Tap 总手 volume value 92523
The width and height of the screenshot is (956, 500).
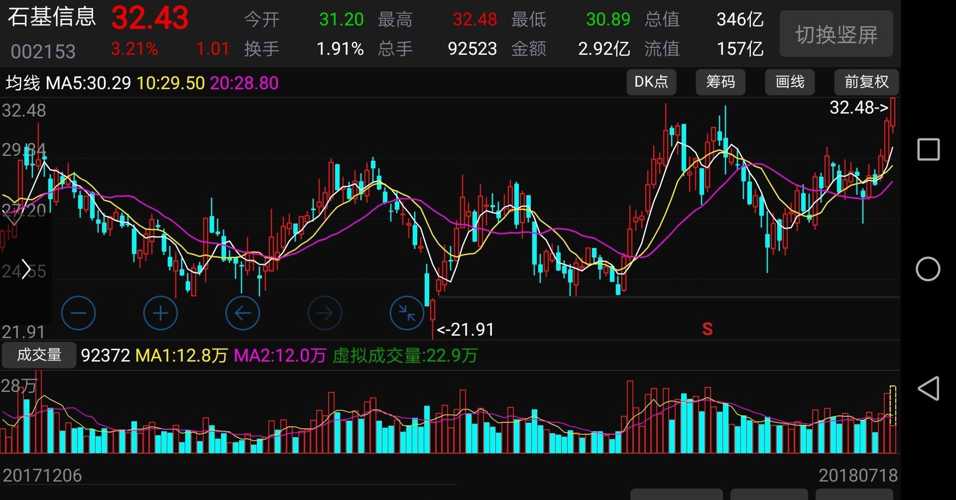tap(473, 49)
